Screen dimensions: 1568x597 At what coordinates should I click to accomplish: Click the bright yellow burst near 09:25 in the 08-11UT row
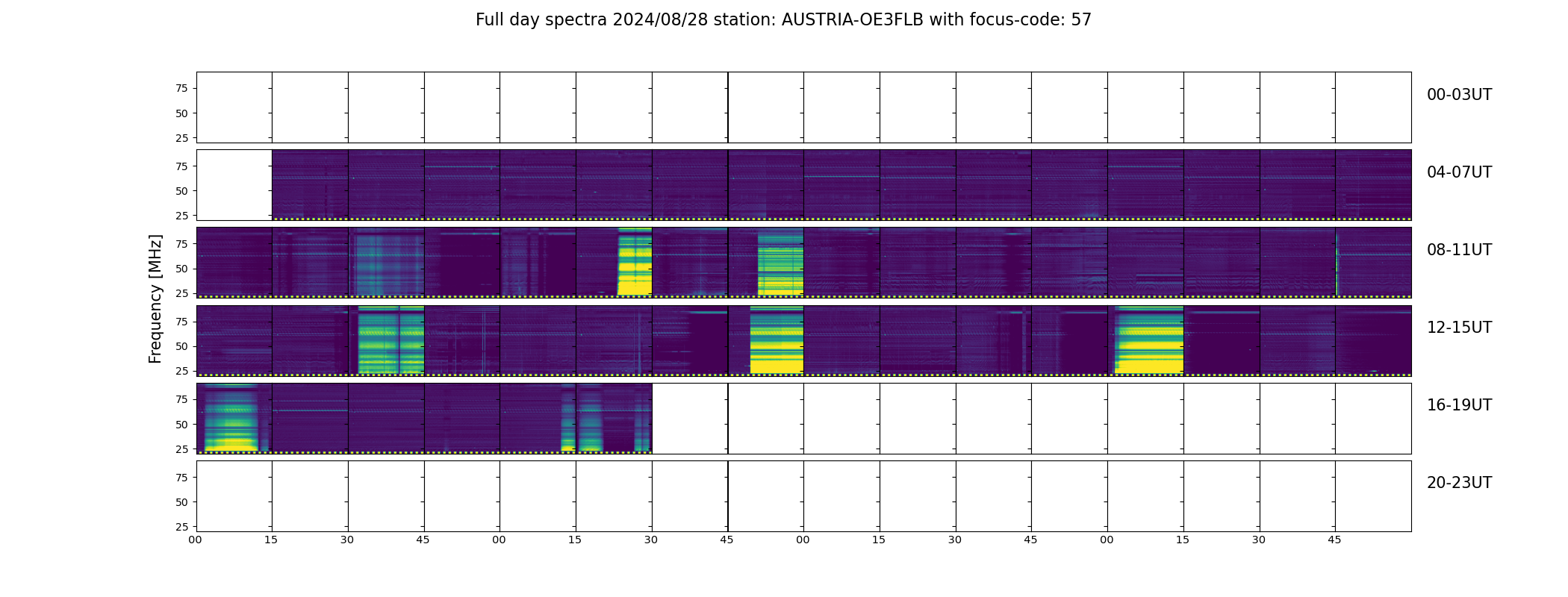tap(635, 261)
